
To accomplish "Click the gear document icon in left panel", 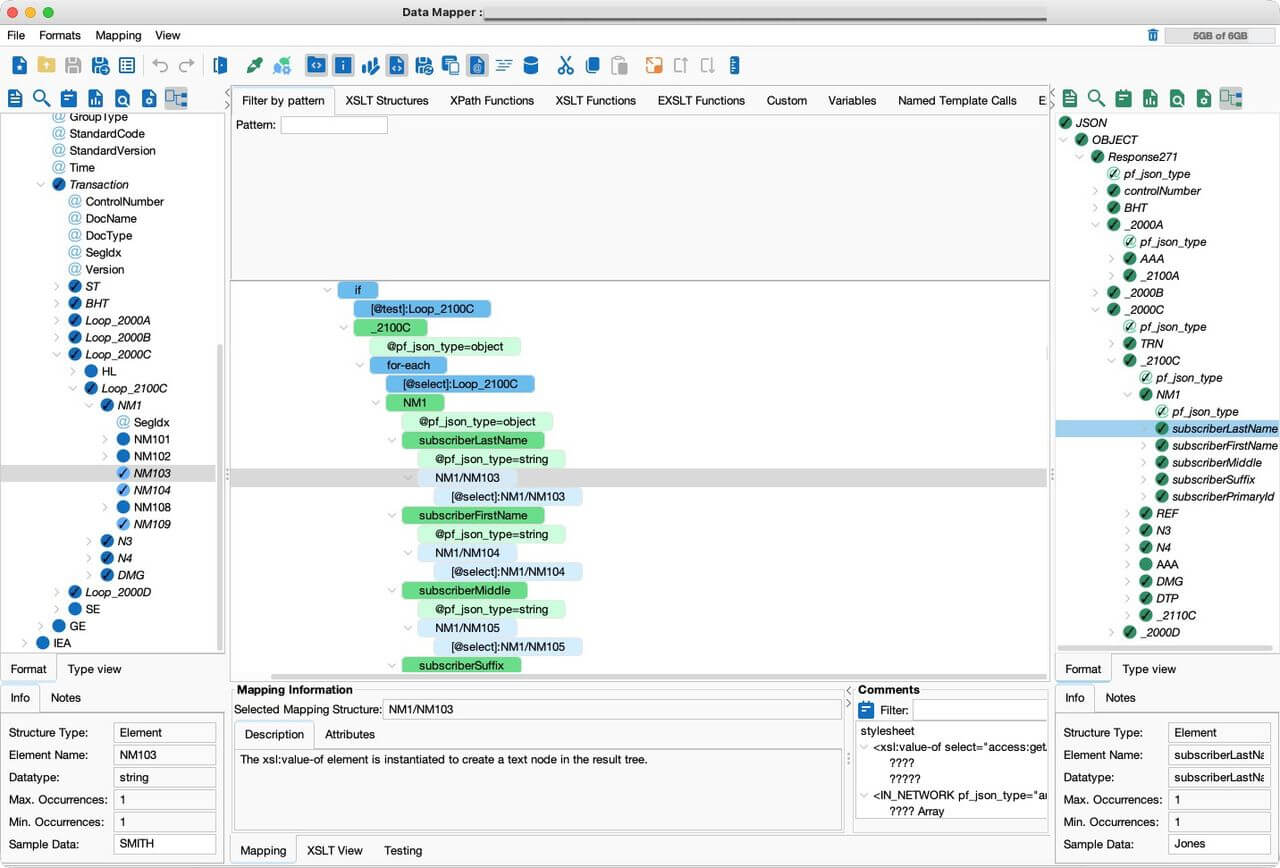I will coord(149,98).
